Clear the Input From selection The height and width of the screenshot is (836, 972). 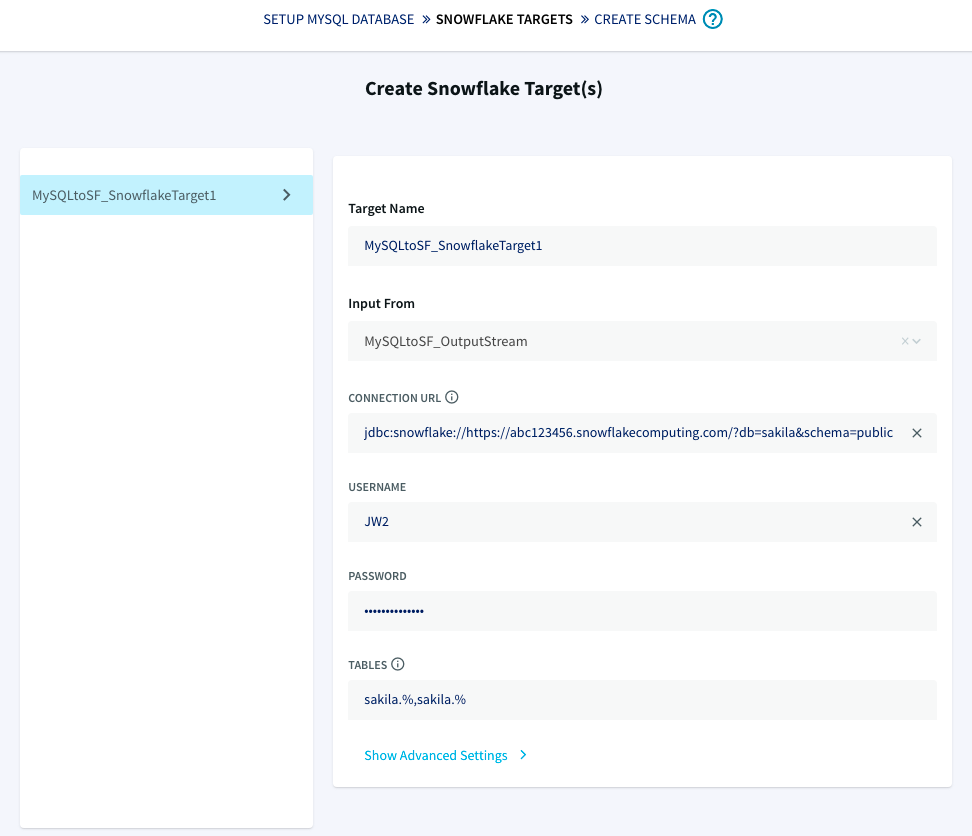click(x=905, y=341)
